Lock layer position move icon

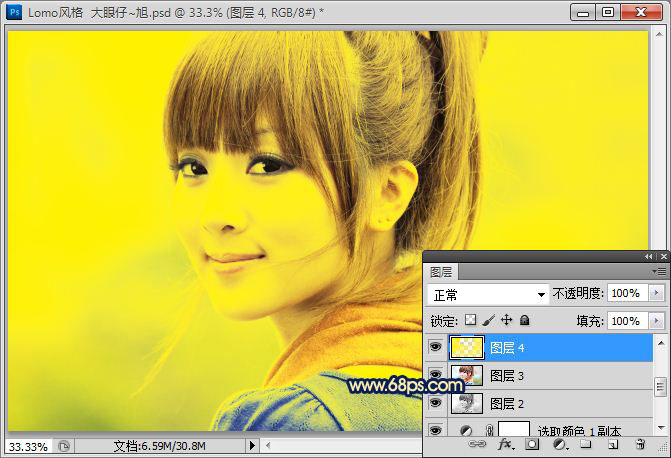point(506,320)
